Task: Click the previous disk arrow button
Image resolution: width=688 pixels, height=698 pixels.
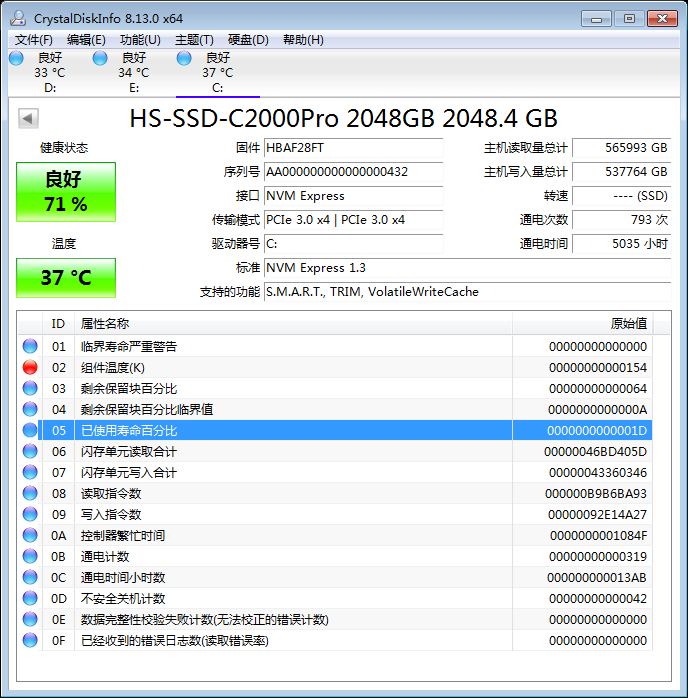Action: 28,119
